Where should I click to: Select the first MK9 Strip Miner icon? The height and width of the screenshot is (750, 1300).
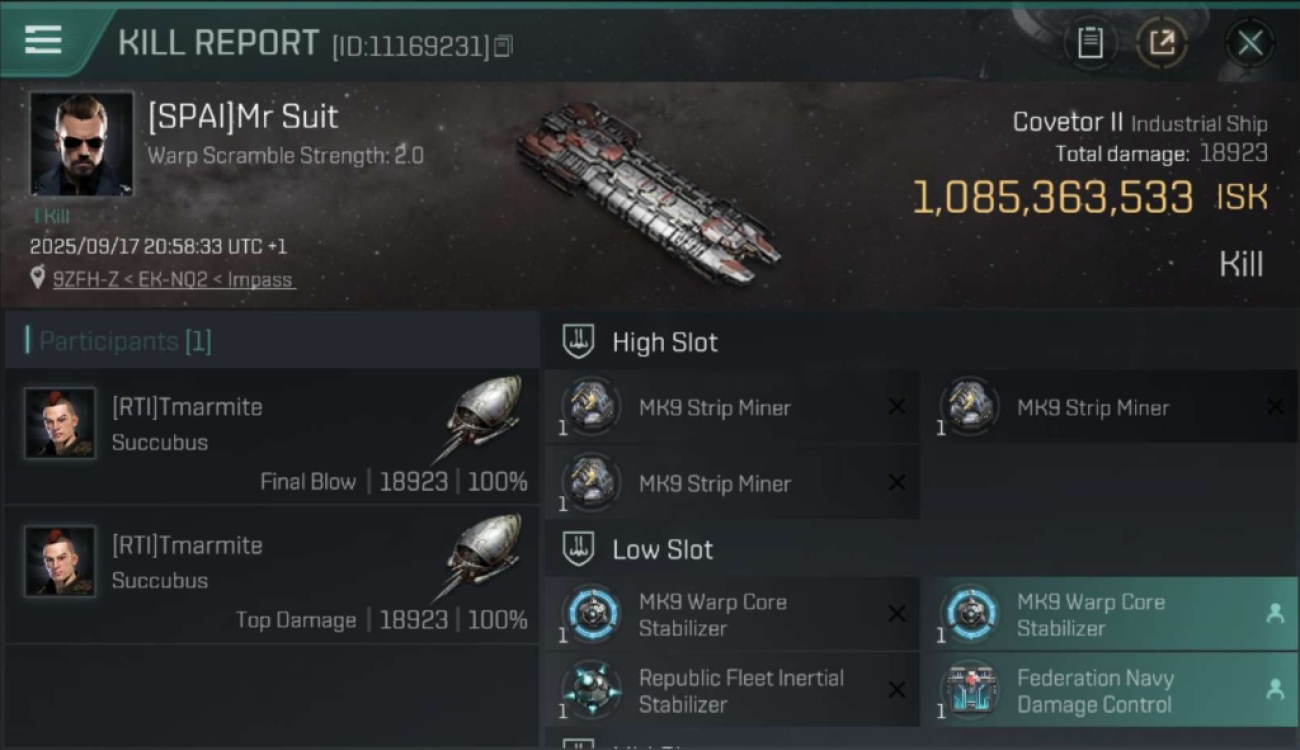[x=591, y=407]
